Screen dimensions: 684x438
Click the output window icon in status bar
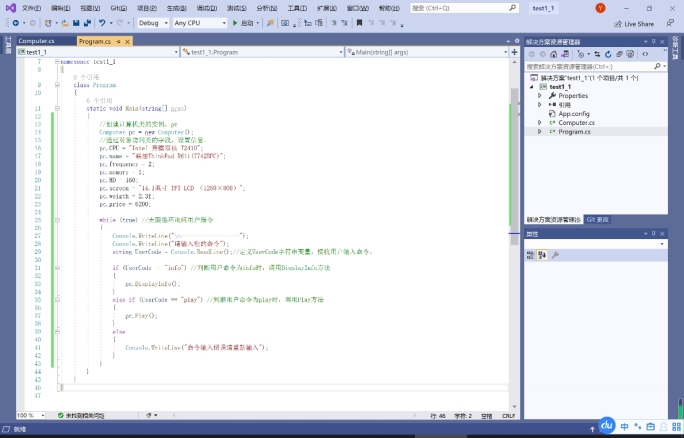[7, 429]
